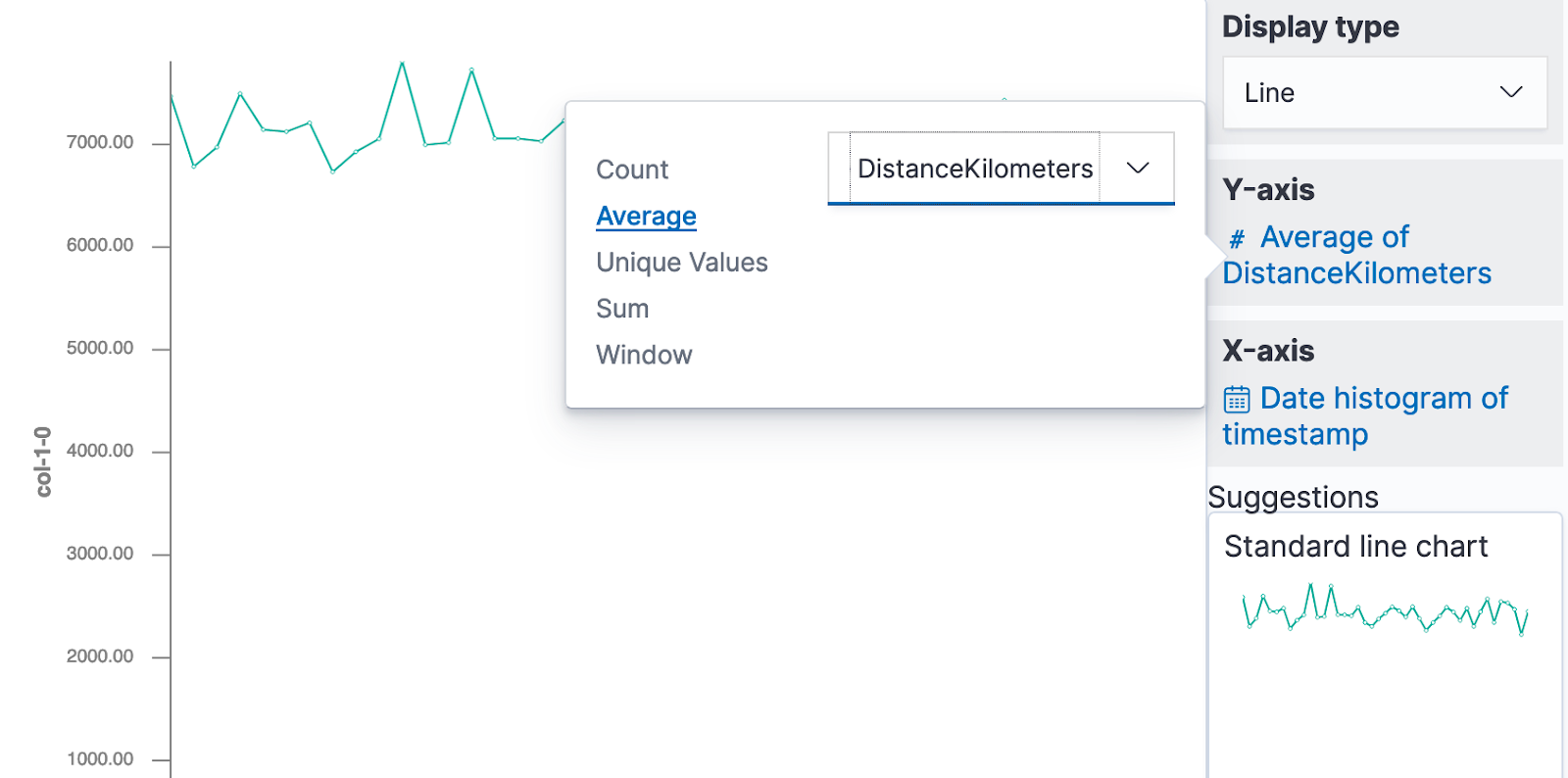The image size is (1568, 778).
Task: Open Average of DistanceKilometers dimension
Action: (1357, 255)
